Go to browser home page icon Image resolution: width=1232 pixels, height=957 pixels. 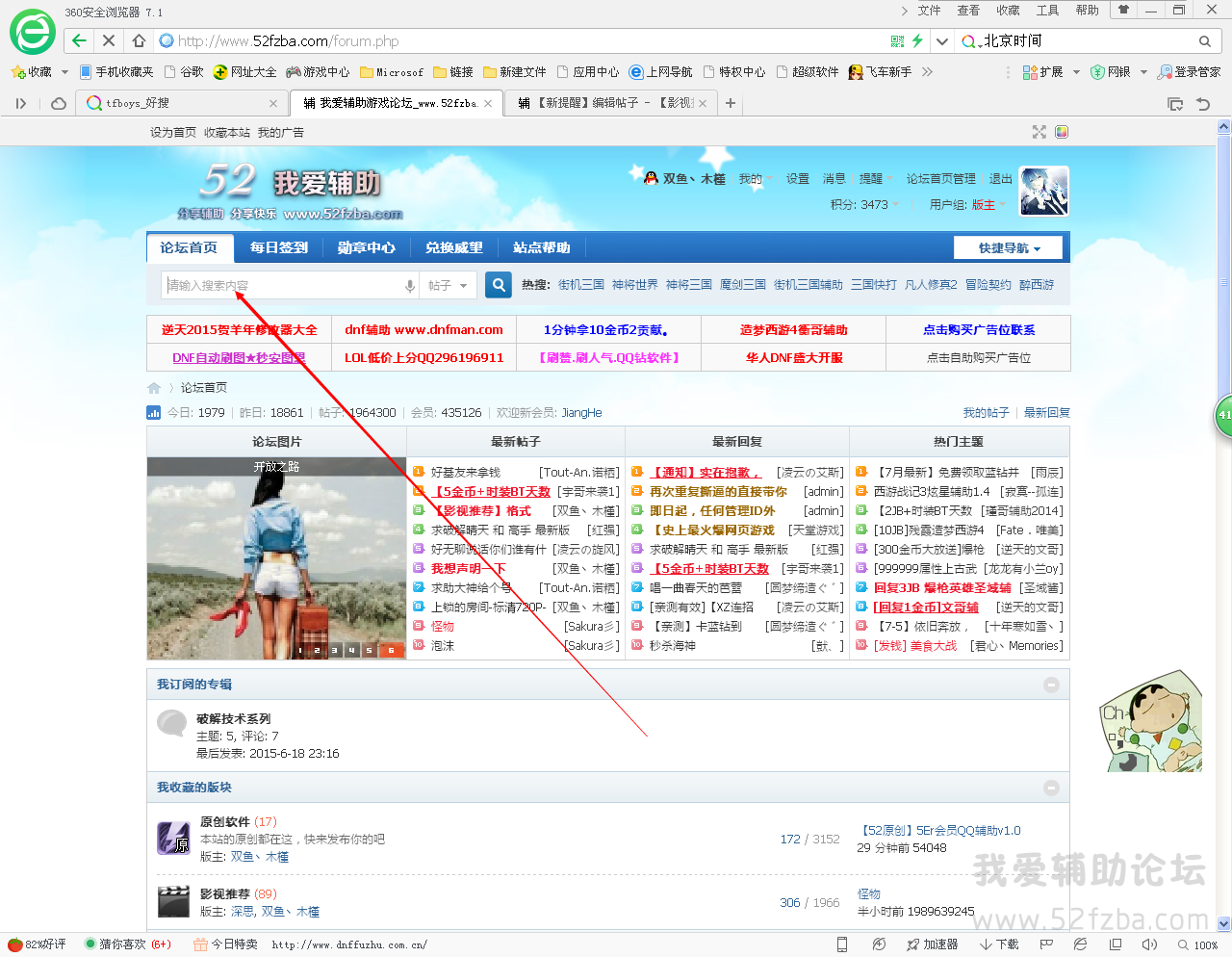(x=139, y=40)
